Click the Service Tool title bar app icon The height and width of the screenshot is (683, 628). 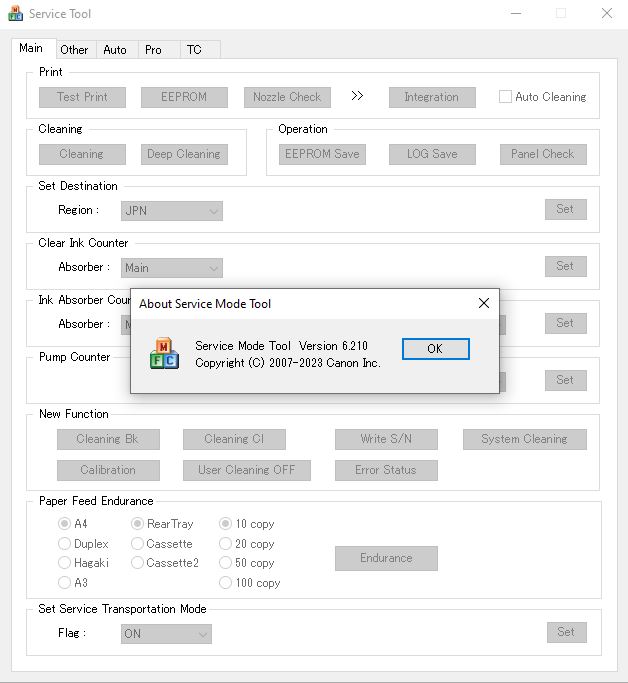(x=15, y=14)
